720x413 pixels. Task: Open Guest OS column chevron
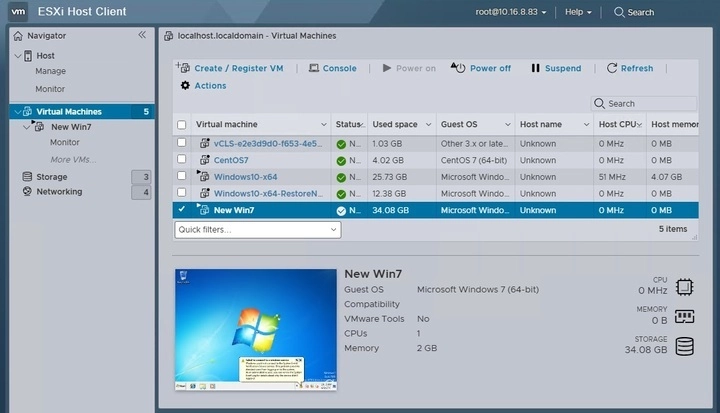(507, 124)
